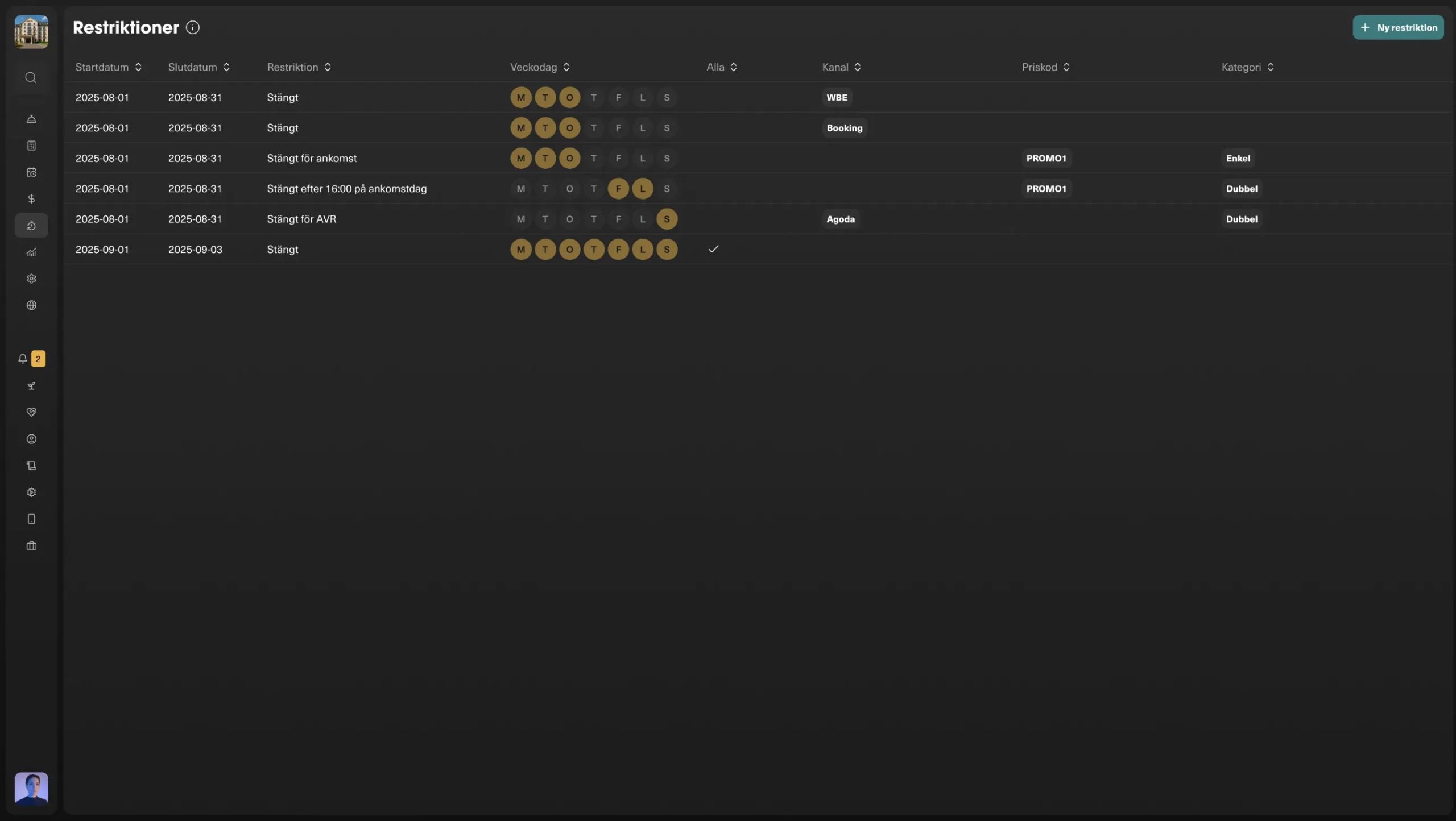The image size is (1456, 821).
Task: Select the concierge bell icon in sidebar
Action: (x=31, y=119)
